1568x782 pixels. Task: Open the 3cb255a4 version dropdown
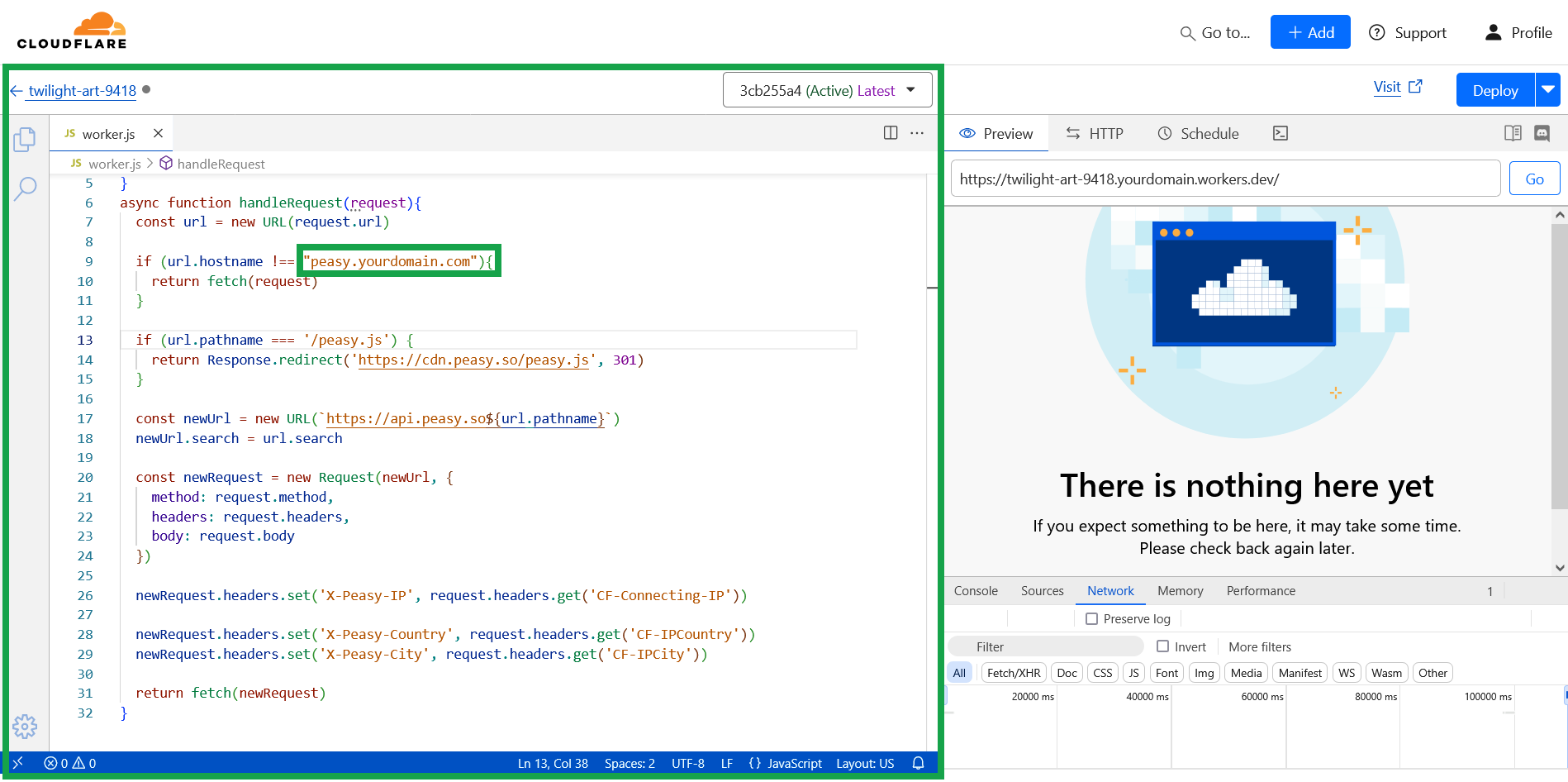point(827,89)
